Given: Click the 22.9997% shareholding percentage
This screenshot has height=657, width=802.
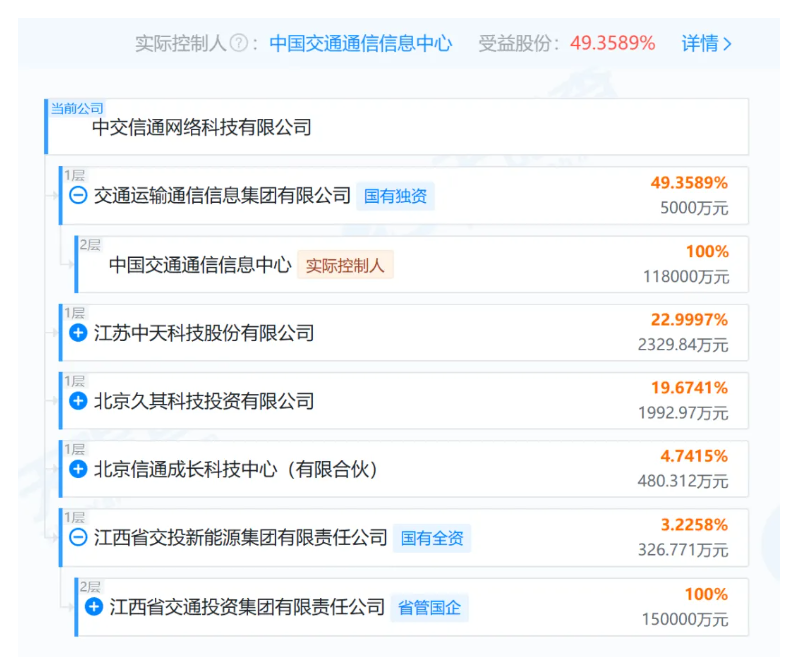Looking at the screenshot, I should (x=689, y=320).
